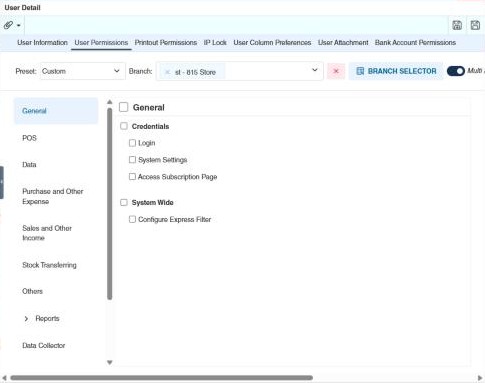Click the red clear branch button

tap(336, 71)
